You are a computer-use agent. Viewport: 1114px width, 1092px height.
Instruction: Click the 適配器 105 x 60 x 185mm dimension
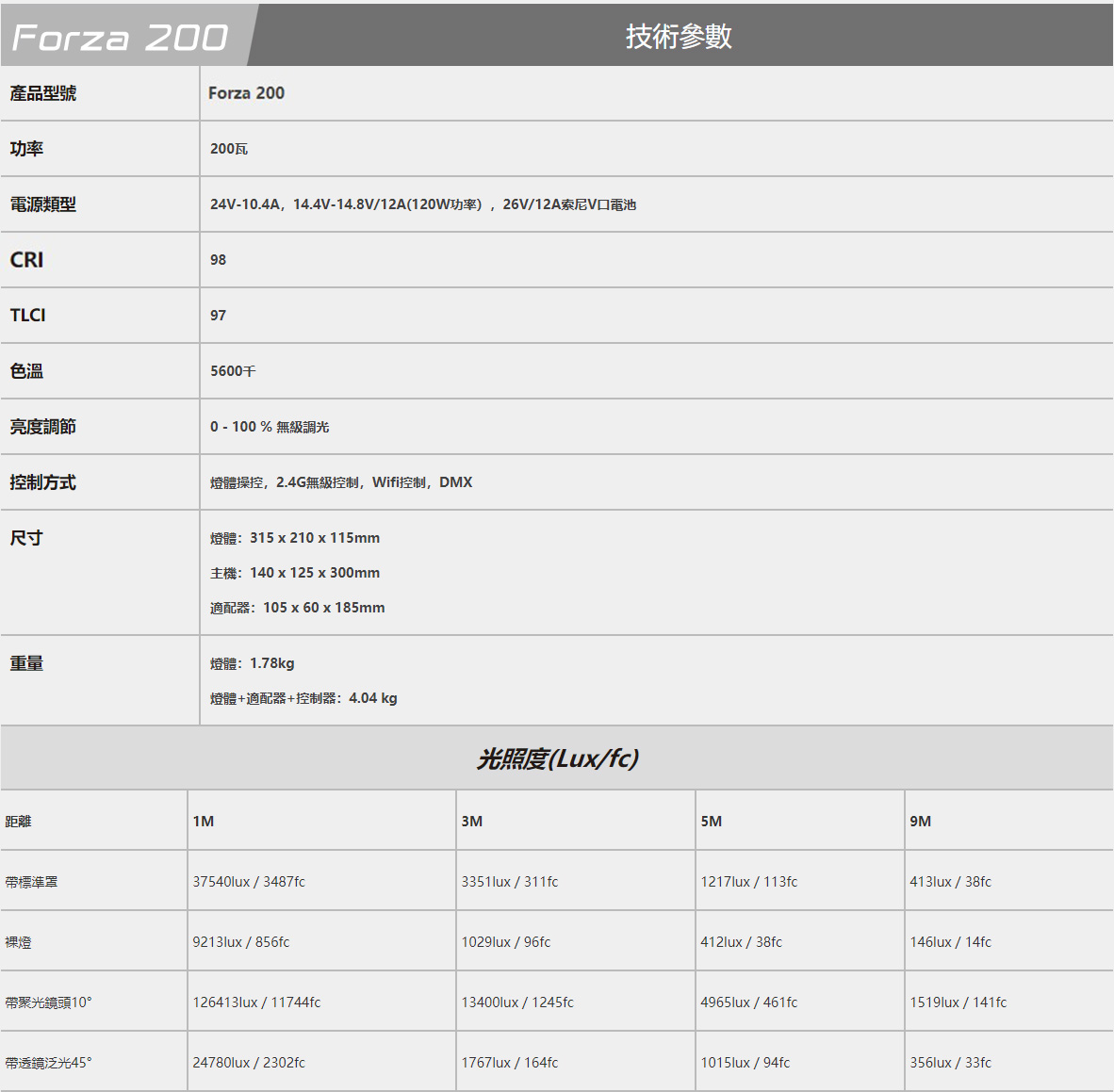point(297,608)
